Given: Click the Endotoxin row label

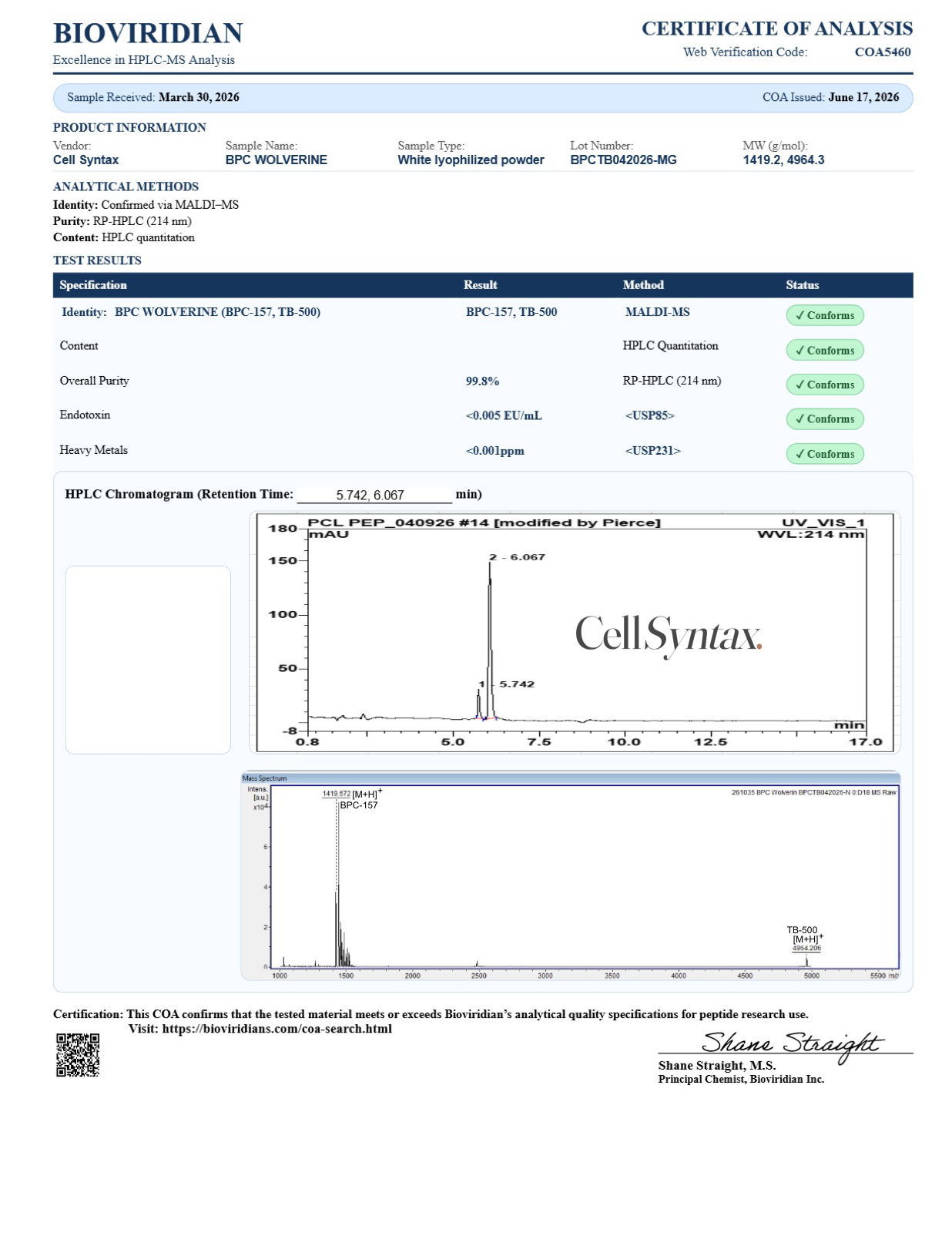Looking at the screenshot, I should tap(85, 415).
